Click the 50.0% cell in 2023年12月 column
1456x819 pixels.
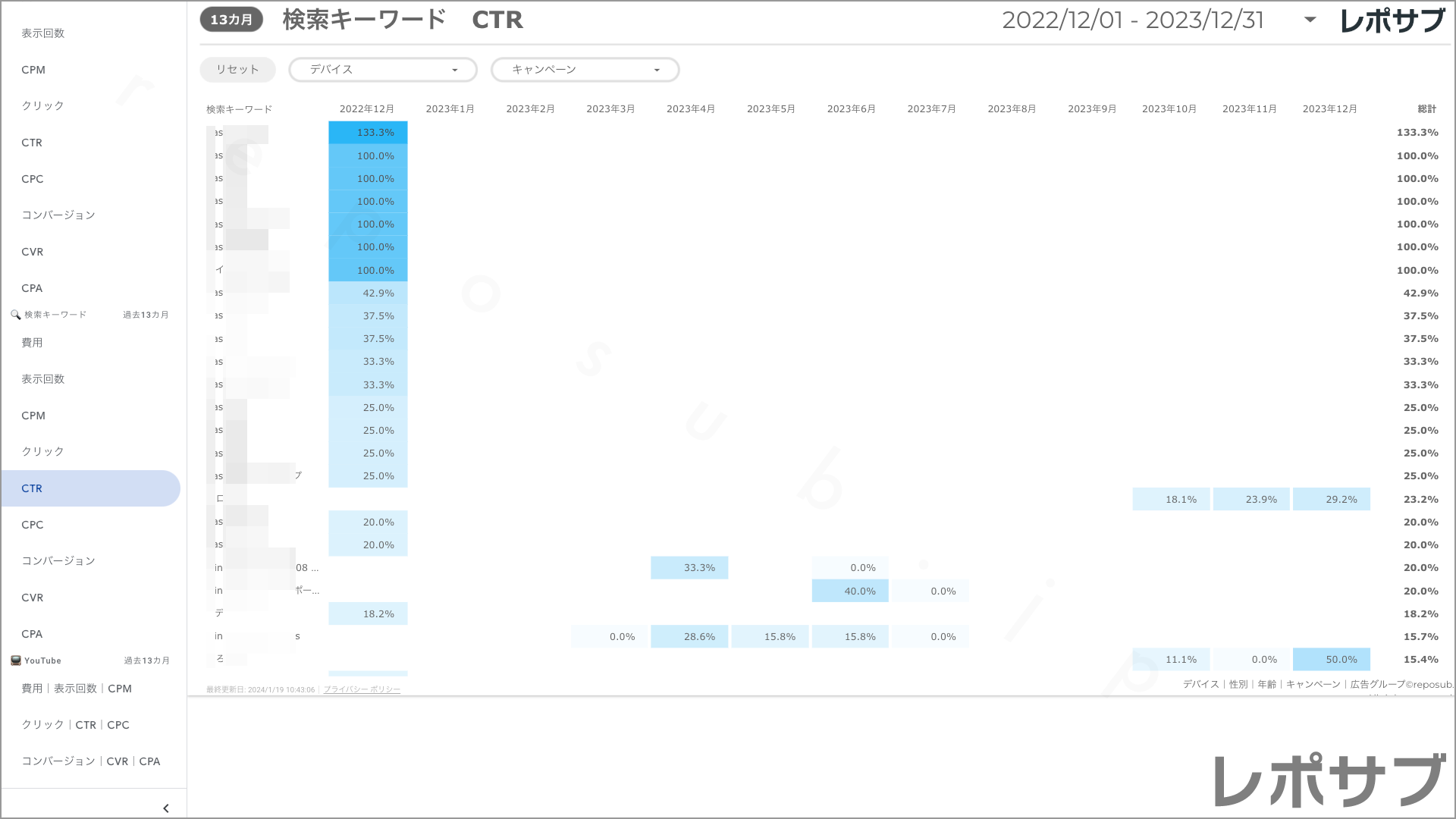pos(1332,659)
